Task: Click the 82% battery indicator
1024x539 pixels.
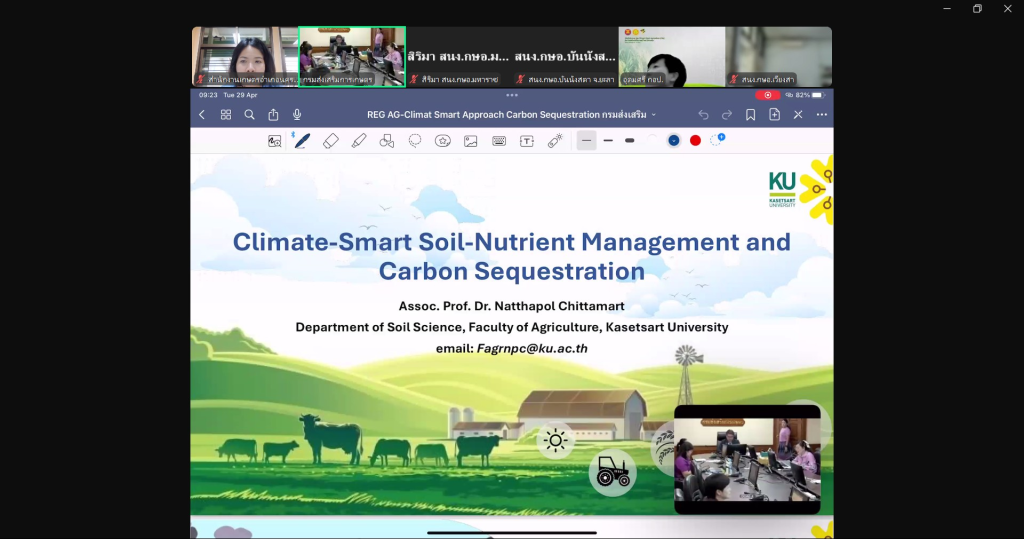Action: (810, 95)
